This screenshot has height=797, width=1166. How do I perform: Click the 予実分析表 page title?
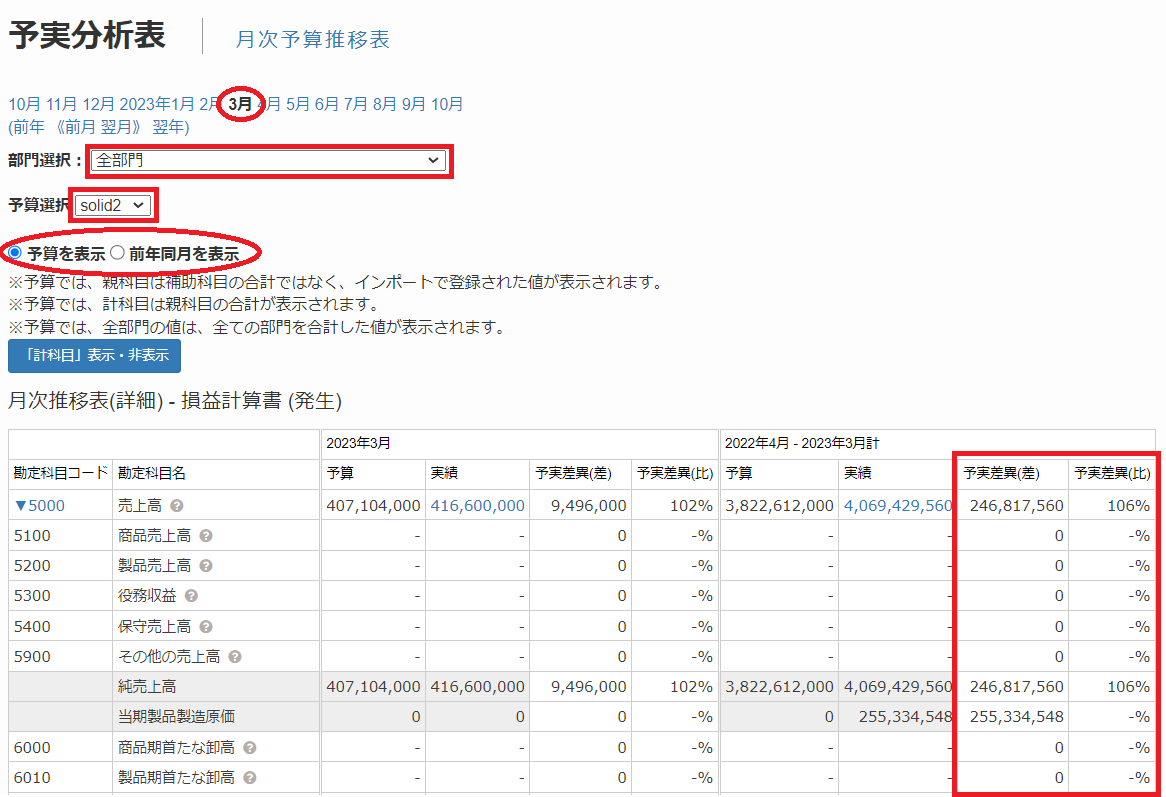[x=87, y=35]
